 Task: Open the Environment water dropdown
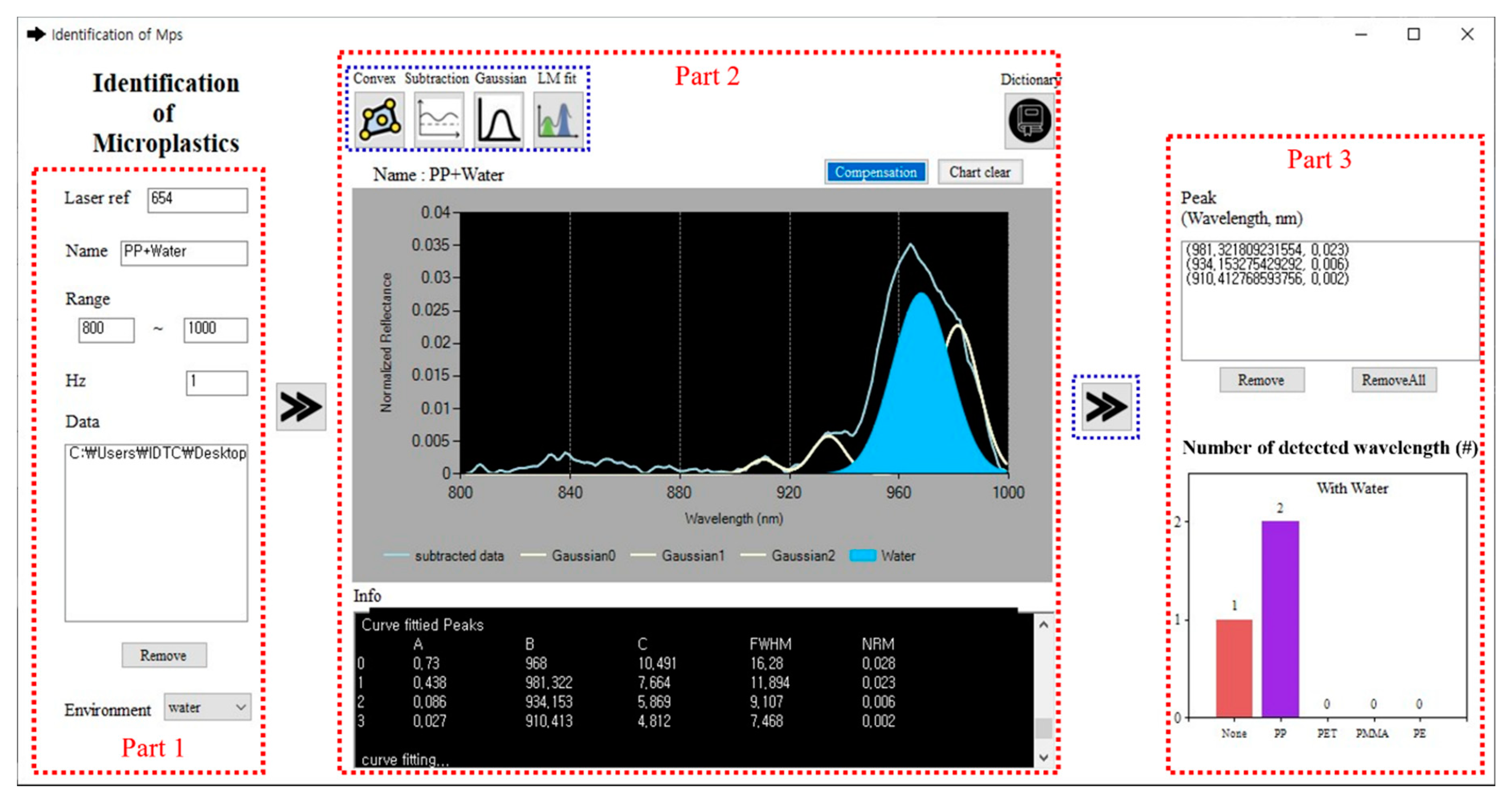coord(207,707)
